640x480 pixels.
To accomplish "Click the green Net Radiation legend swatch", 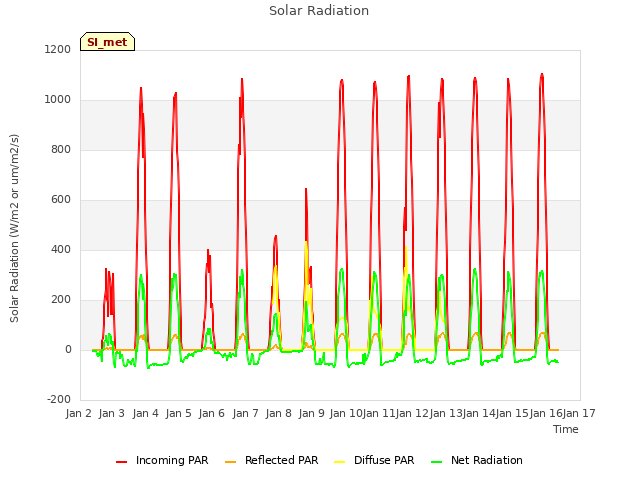I will 436,462.
